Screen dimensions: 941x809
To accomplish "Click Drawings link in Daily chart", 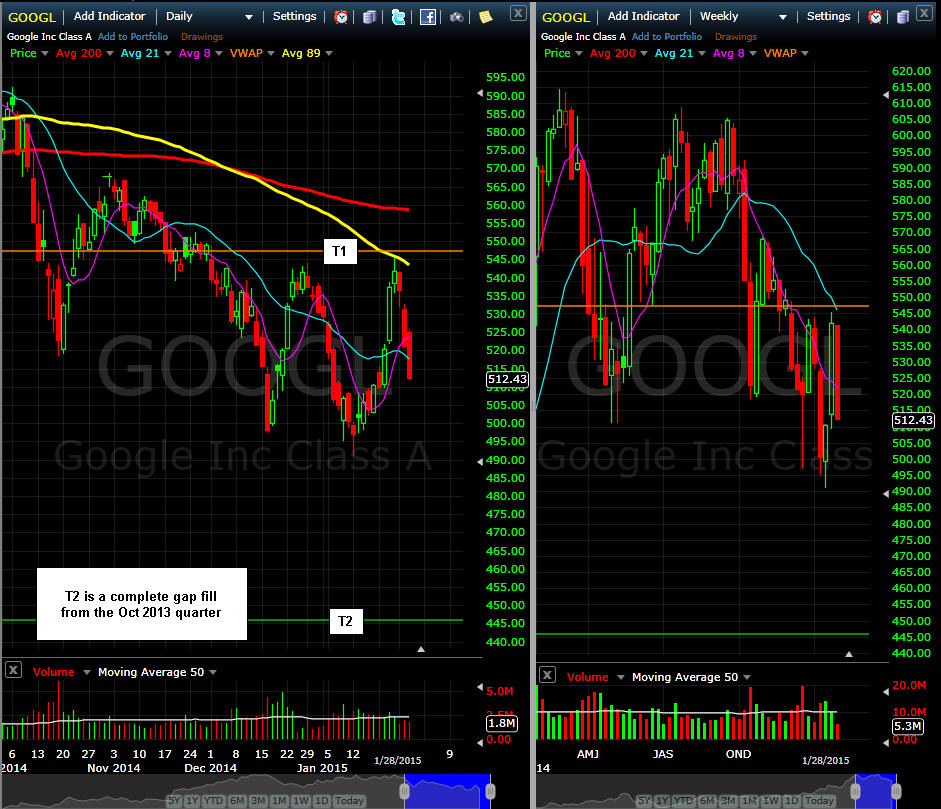I will tap(202, 37).
